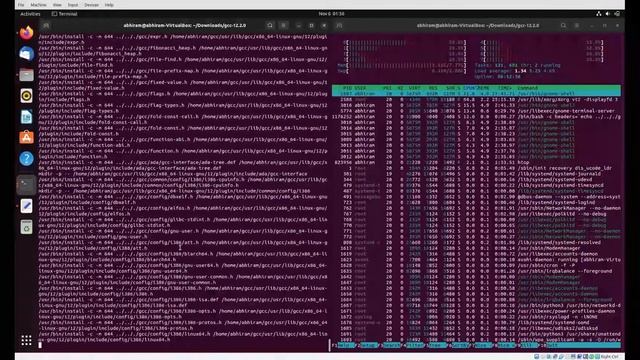Viewport: 640px width, 360px height.
Task: Select the htop process row
Action: tap(476, 162)
